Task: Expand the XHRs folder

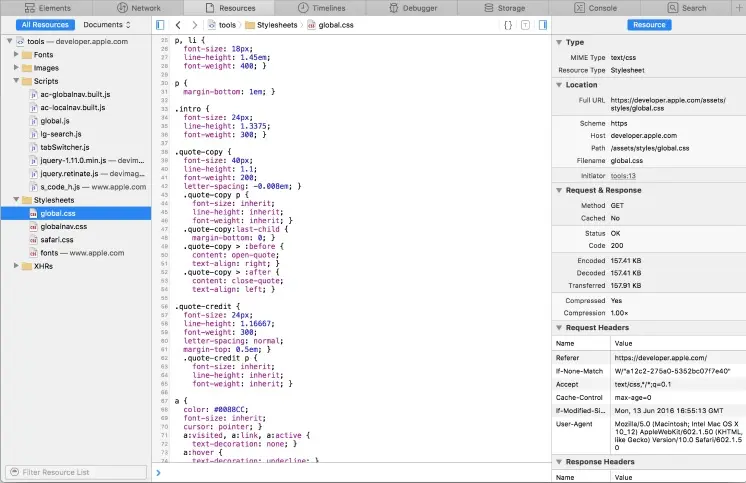Action: point(16,266)
